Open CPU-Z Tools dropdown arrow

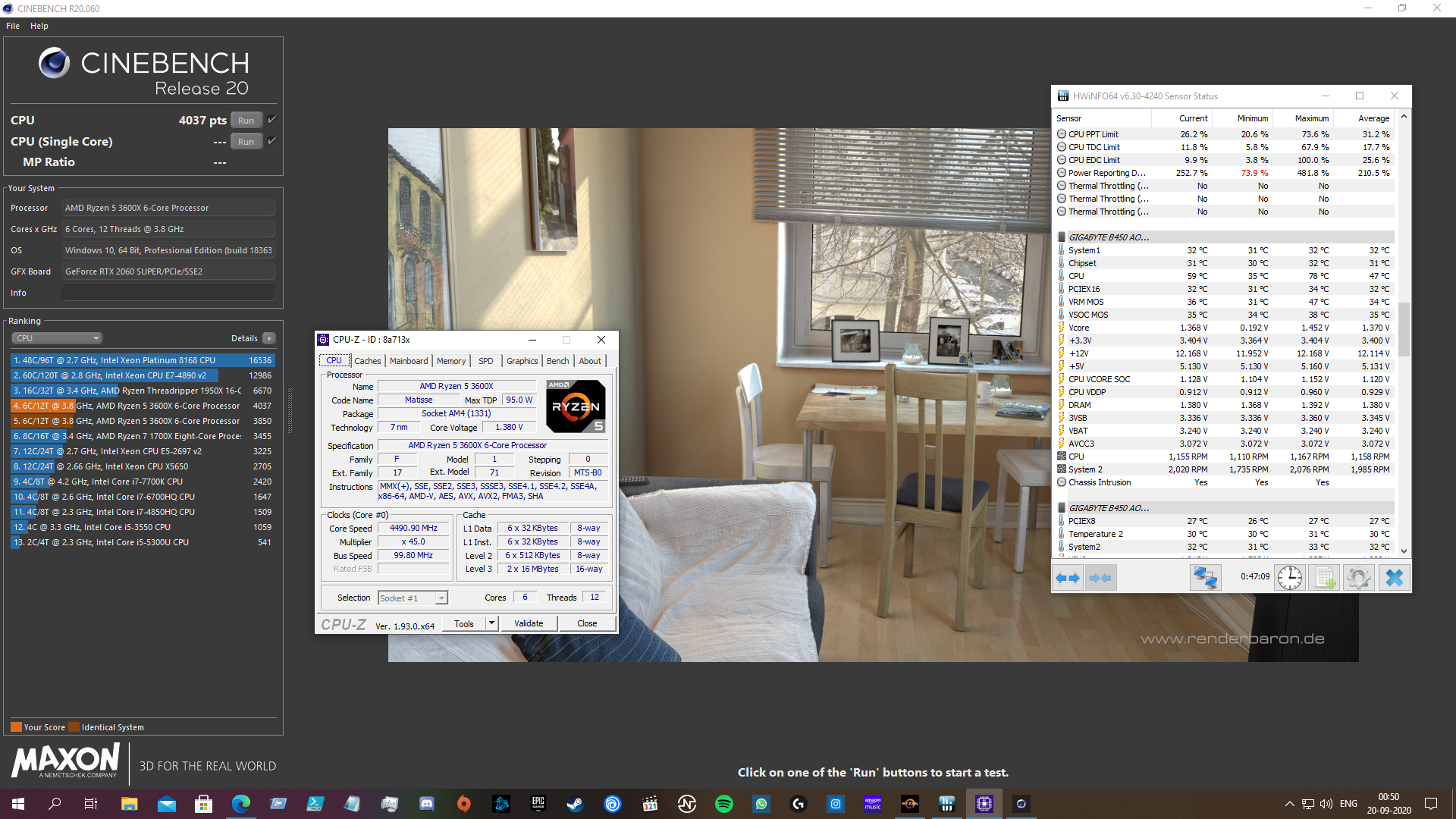pos(491,623)
